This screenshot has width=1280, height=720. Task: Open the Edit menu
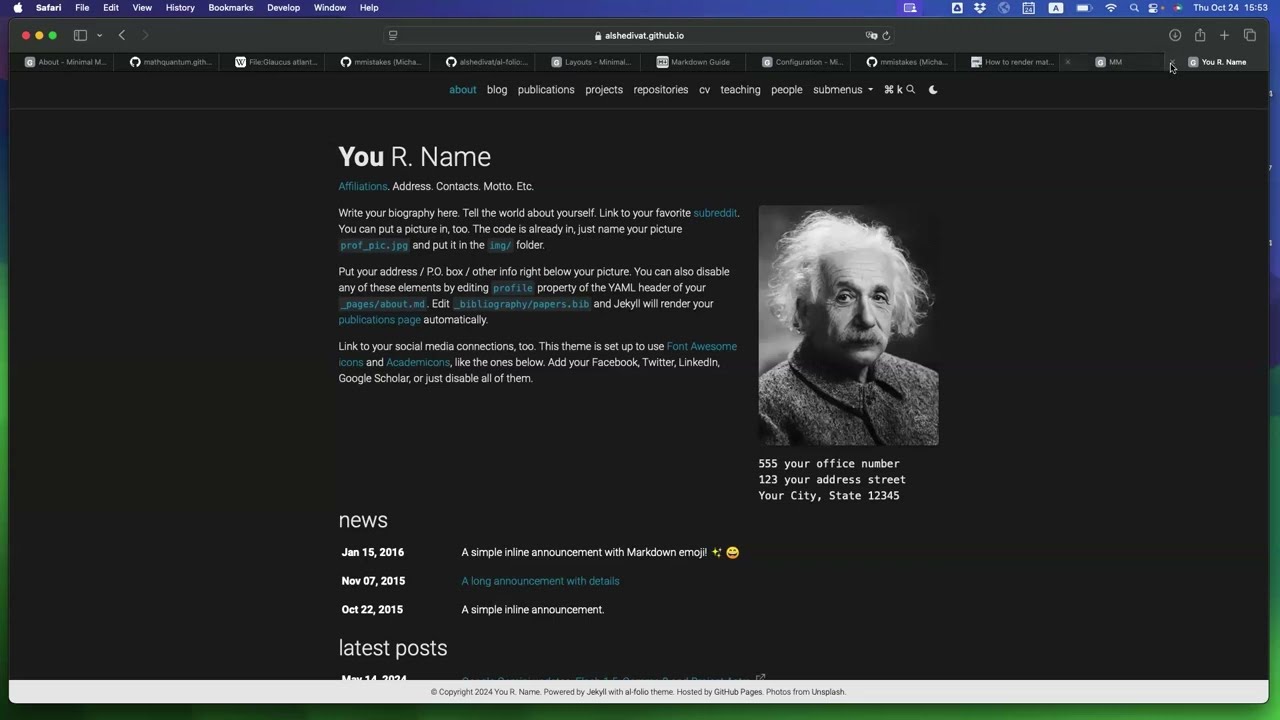pyautogui.click(x=111, y=7)
